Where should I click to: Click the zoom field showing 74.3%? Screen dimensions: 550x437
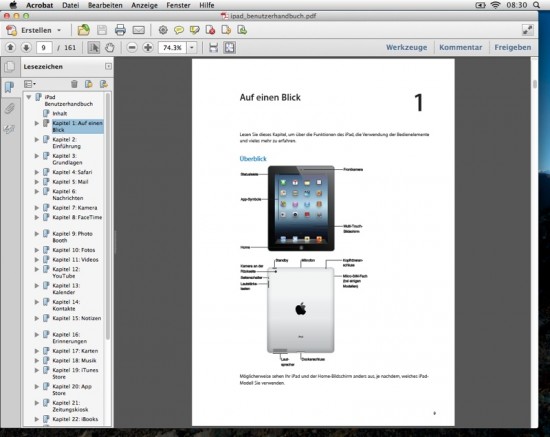pyautogui.click(x=172, y=47)
